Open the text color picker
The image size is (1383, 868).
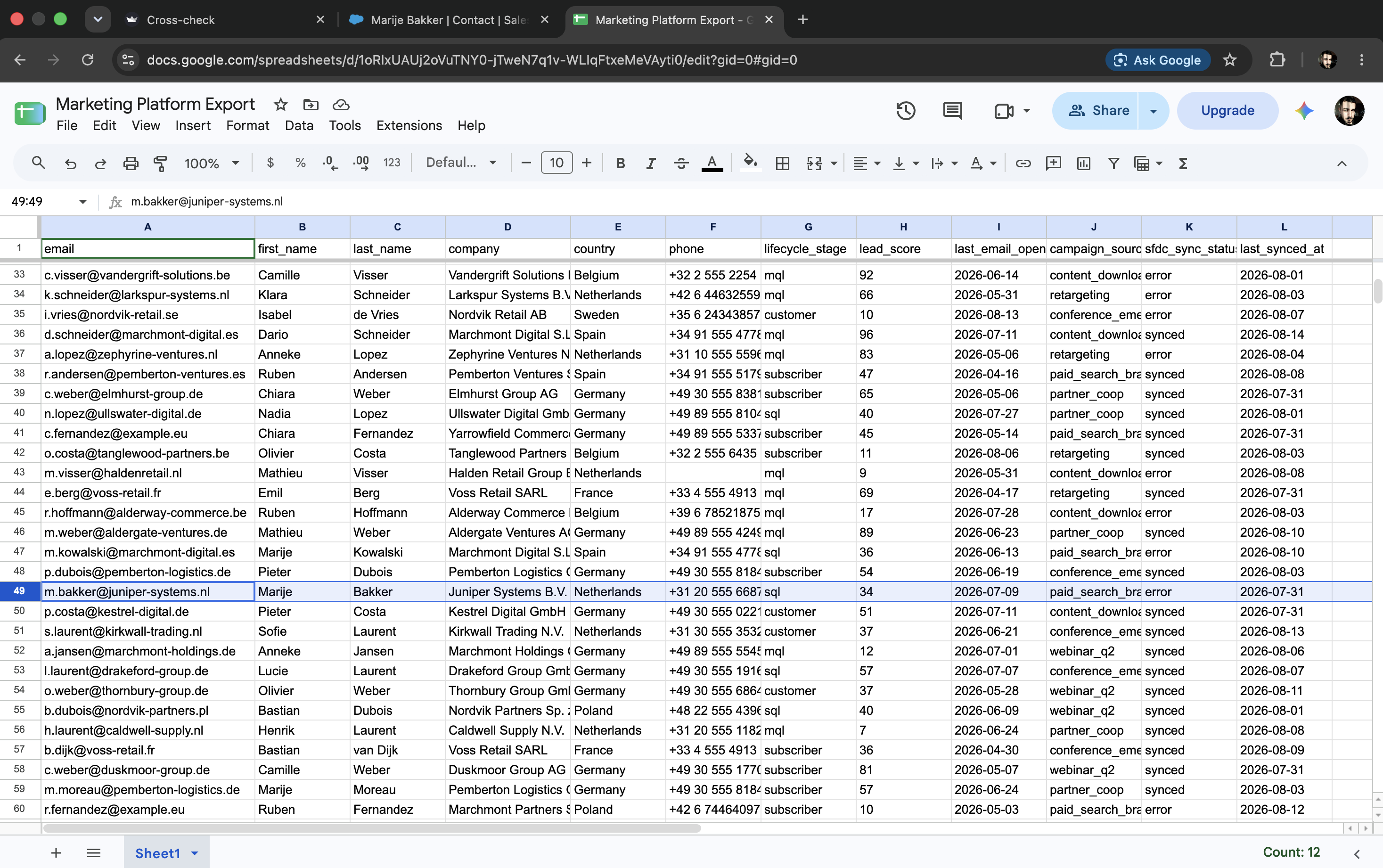[x=712, y=163]
